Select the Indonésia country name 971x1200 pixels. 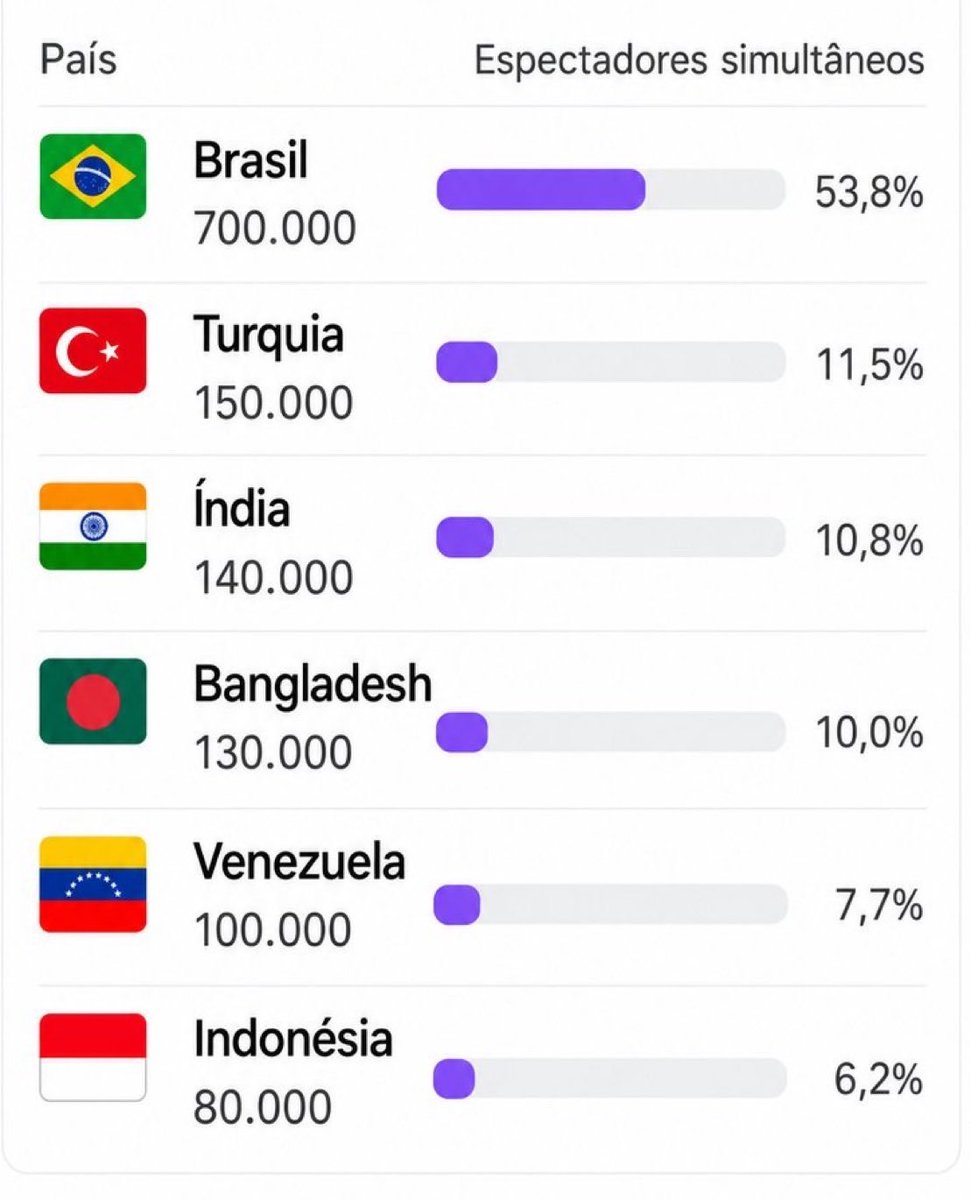(293, 1038)
